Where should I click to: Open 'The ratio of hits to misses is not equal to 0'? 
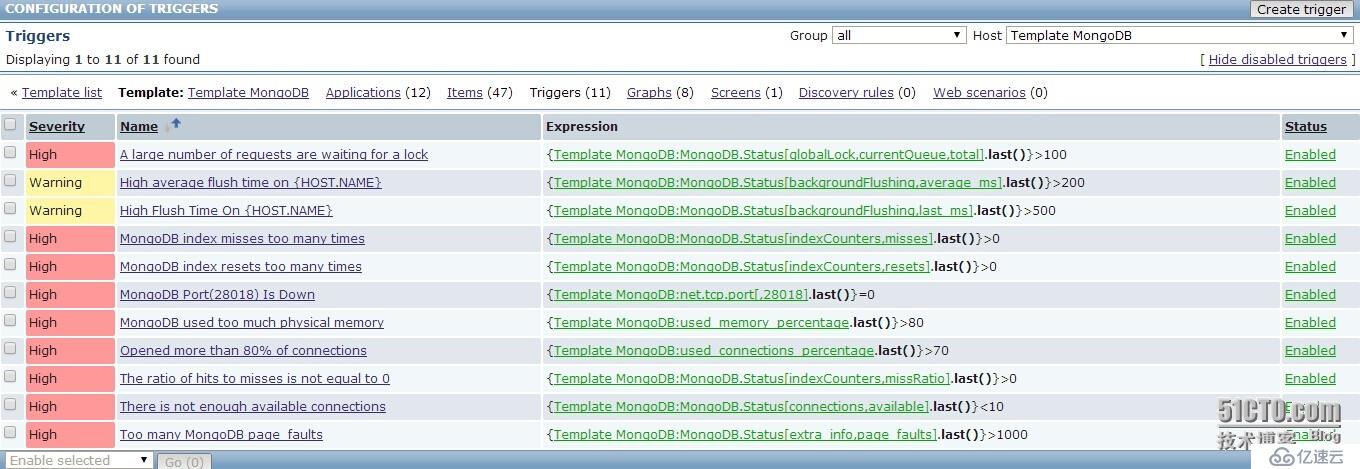[255, 378]
